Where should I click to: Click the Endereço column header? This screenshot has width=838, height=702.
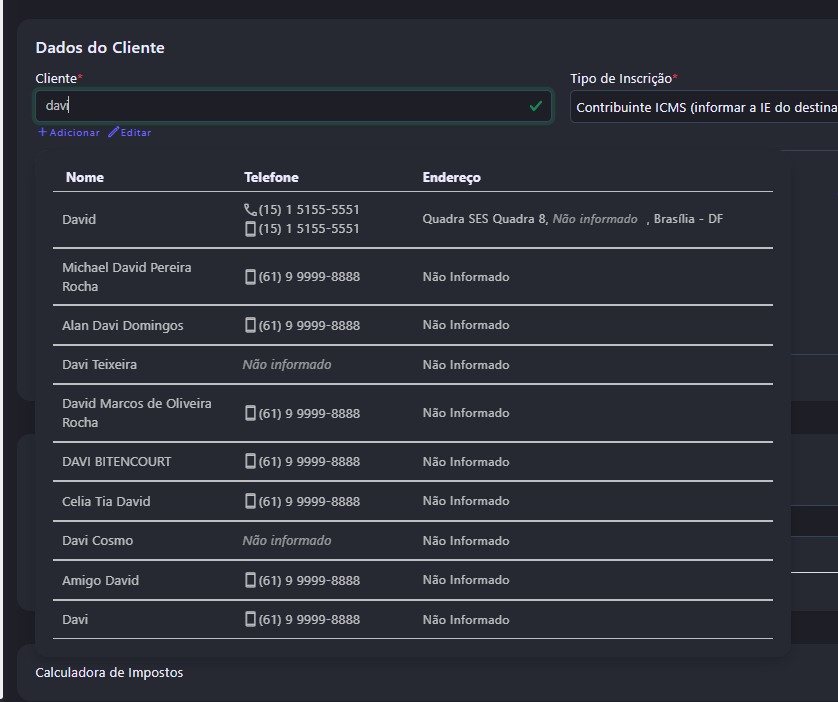[451, 177]
